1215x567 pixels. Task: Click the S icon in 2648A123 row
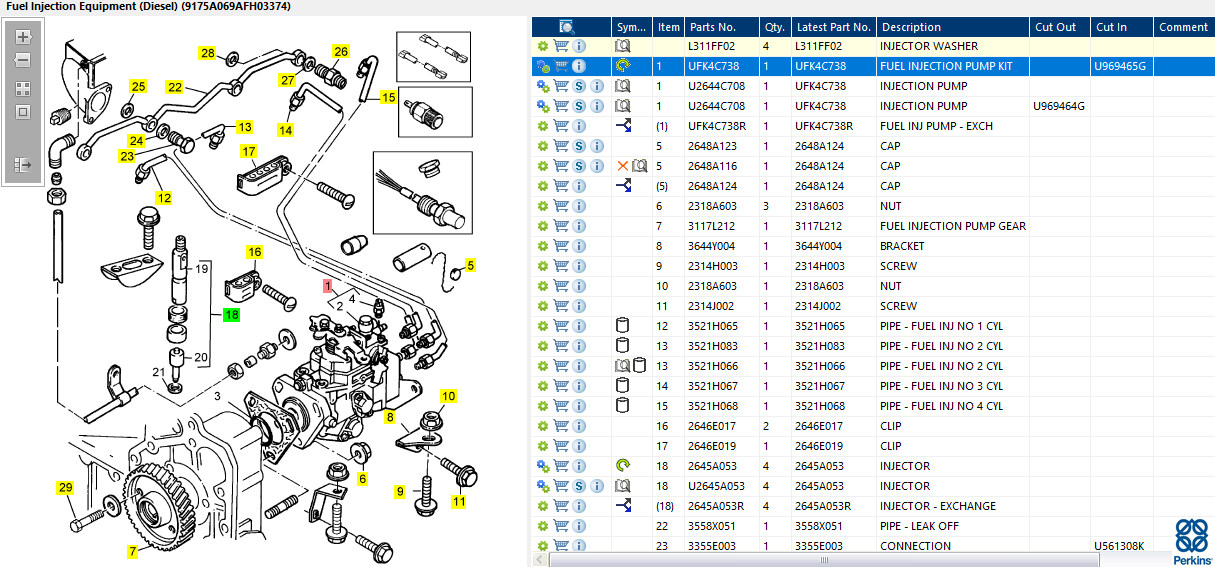pyautogui.click(x=579, y=146)
